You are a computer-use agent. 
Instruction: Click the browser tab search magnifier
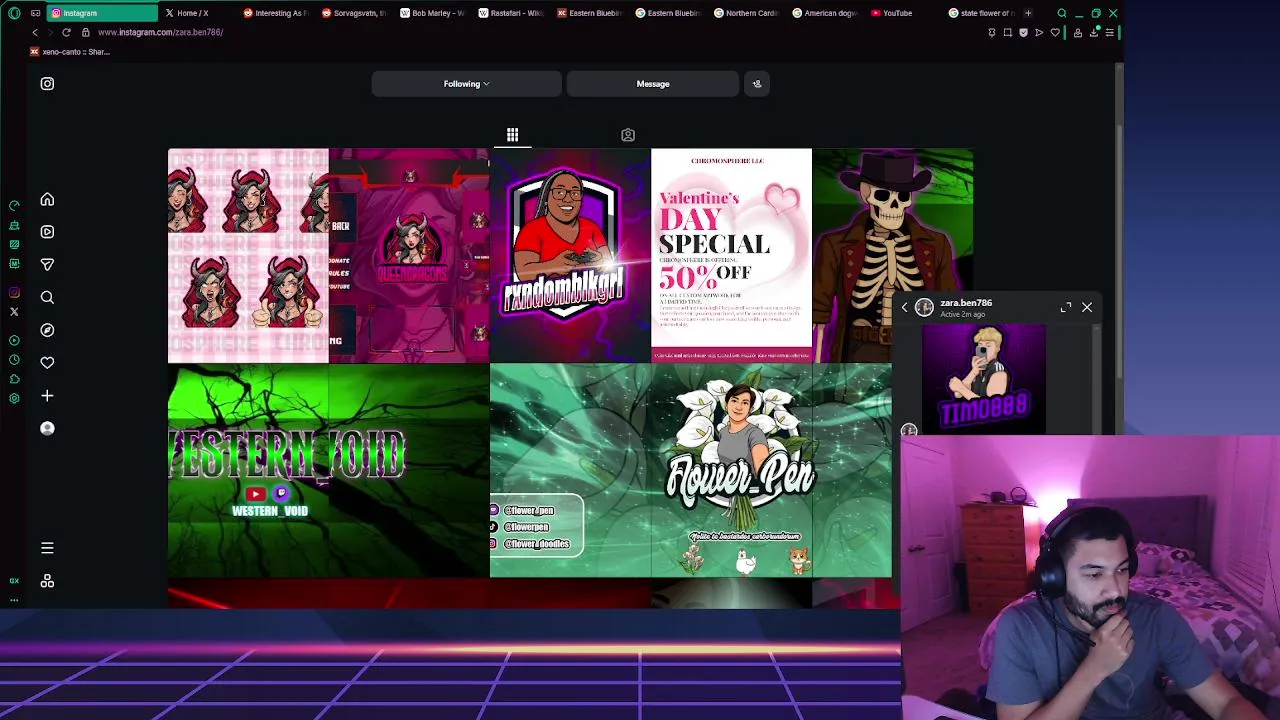(1062, 13)
